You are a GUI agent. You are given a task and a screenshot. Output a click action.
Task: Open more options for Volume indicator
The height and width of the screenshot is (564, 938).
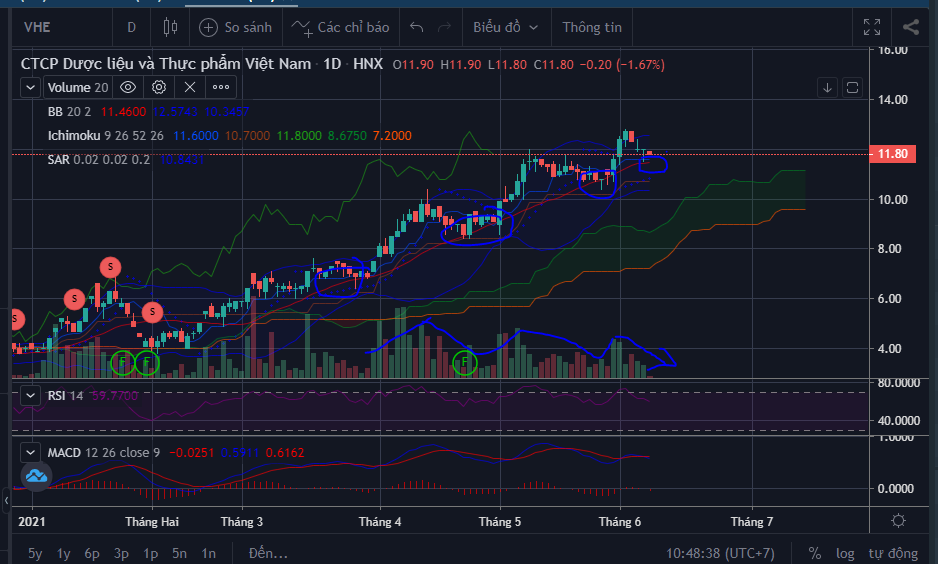220,87
